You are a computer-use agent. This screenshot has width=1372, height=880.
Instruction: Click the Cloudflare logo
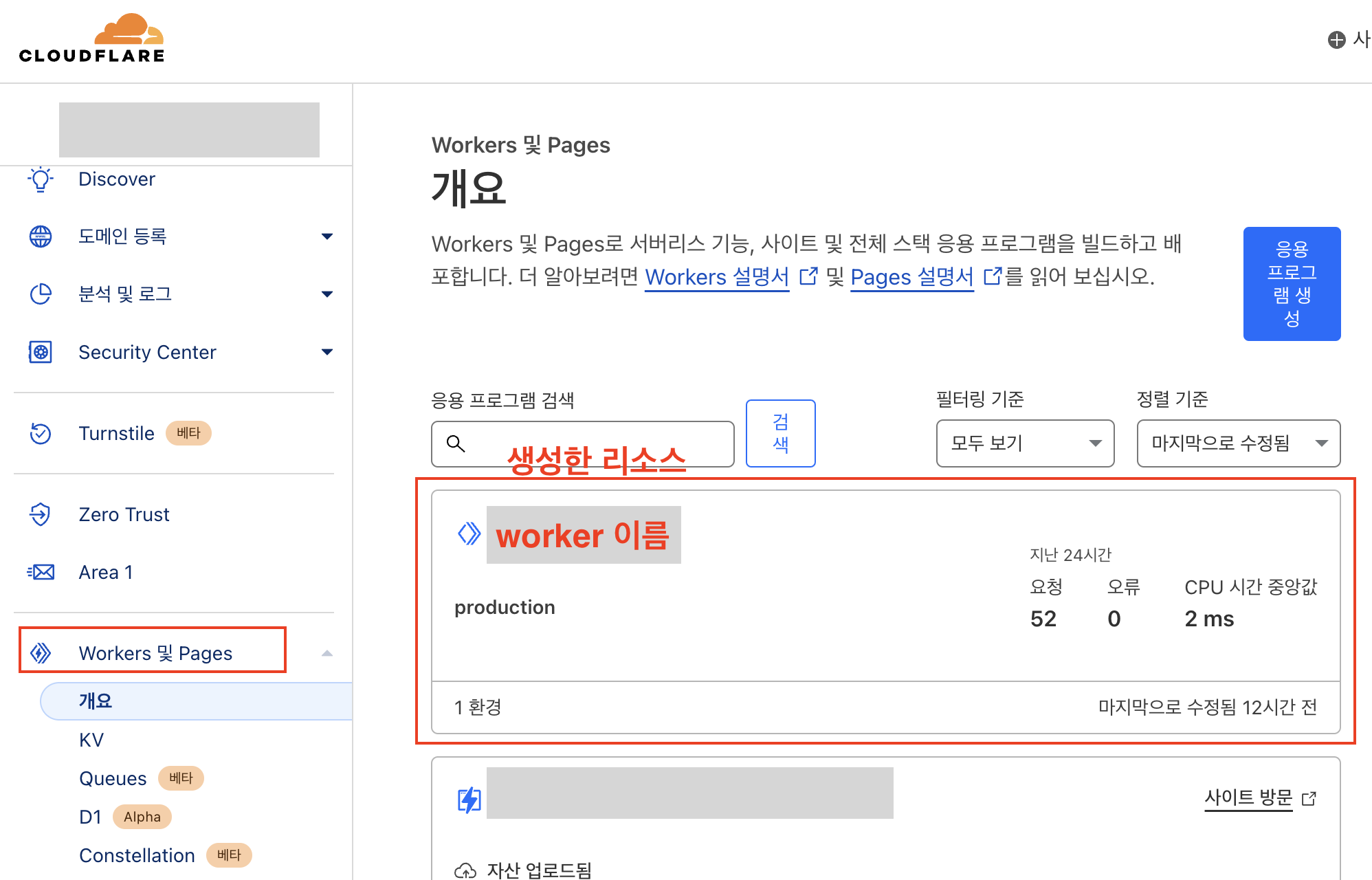click(x=92, y=38)
